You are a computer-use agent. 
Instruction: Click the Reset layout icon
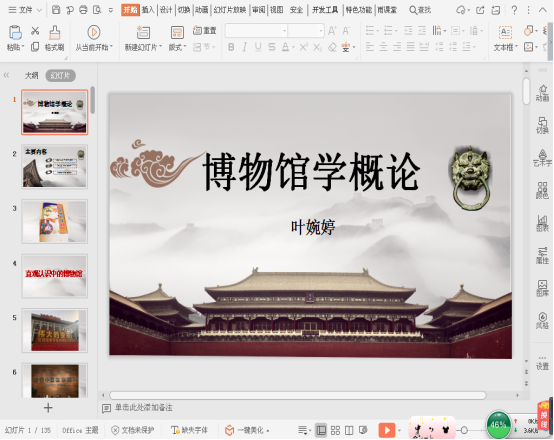[205, 31]
